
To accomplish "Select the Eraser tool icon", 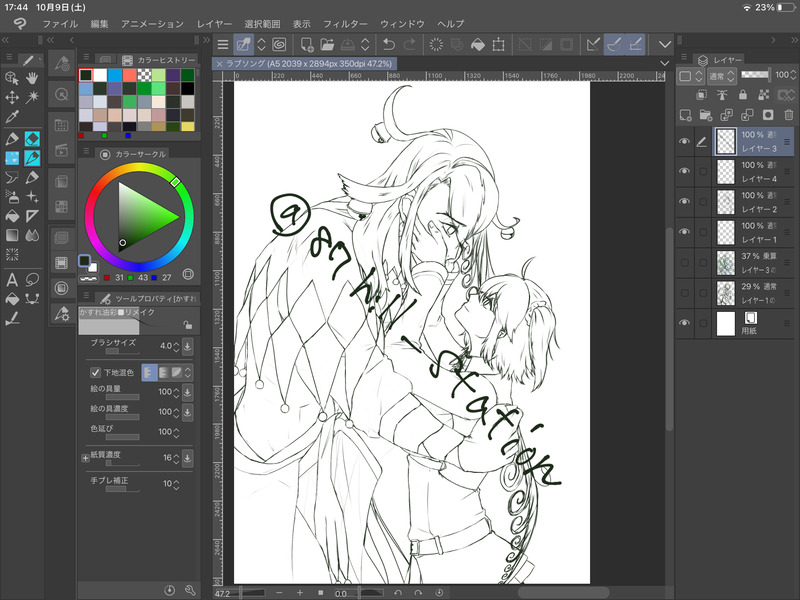I will pos(32,139).
